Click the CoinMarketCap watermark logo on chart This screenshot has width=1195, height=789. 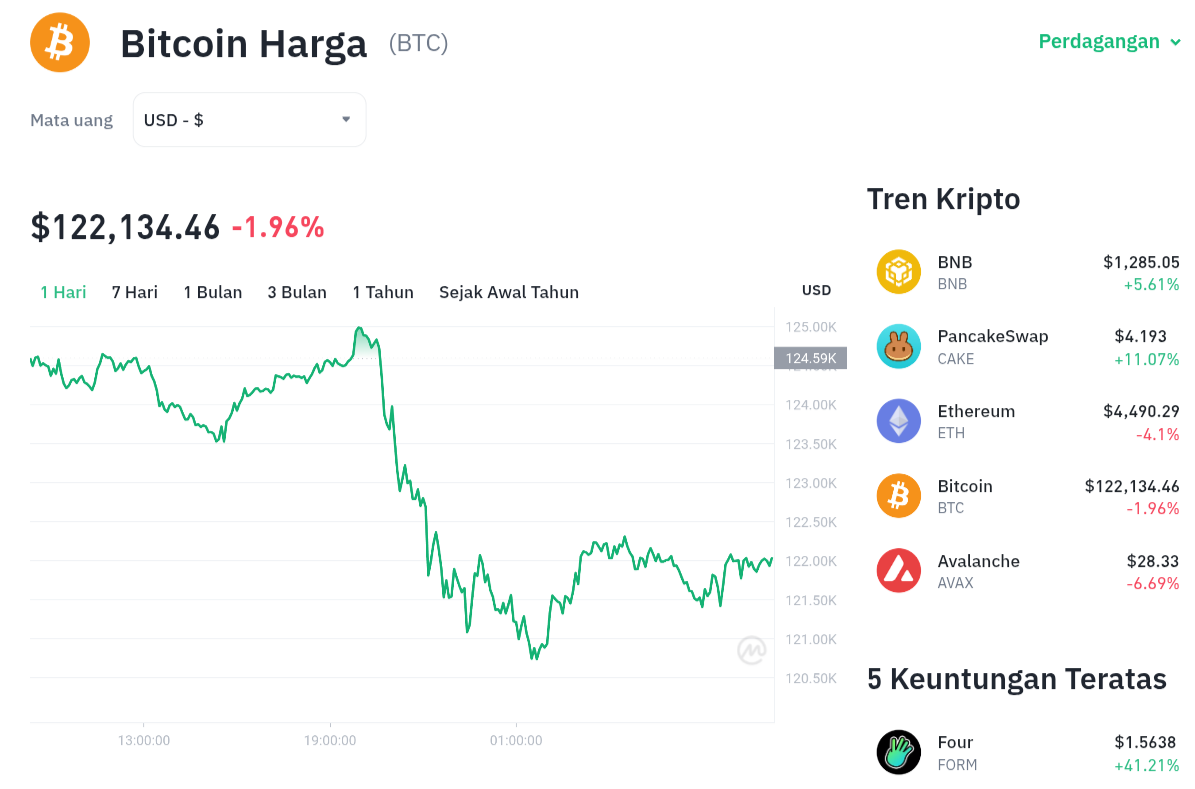tap(751, 651)
